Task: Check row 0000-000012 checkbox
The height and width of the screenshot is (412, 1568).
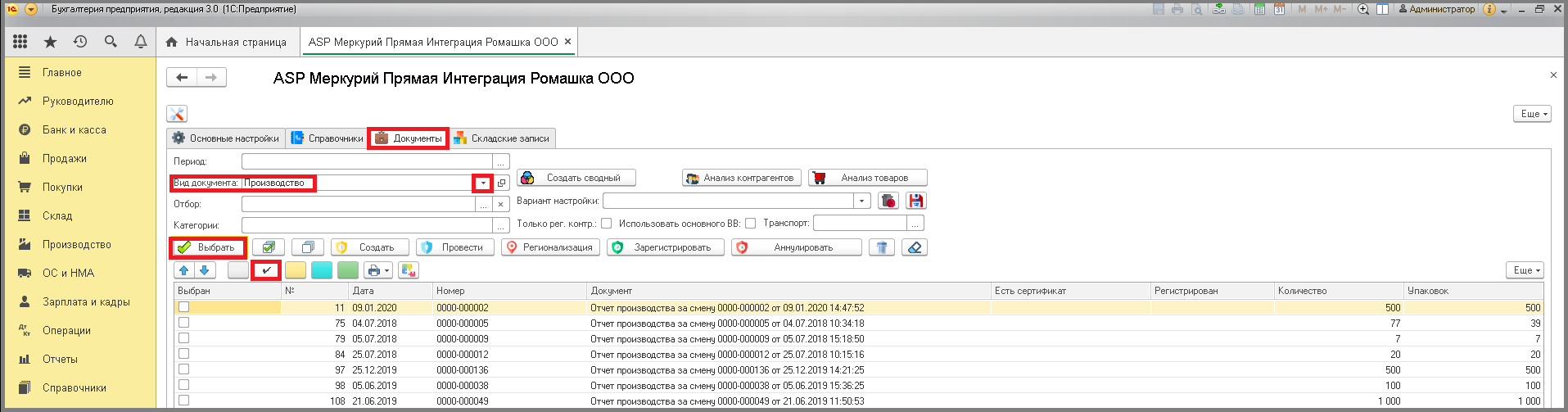Action: tap(184, 354)
